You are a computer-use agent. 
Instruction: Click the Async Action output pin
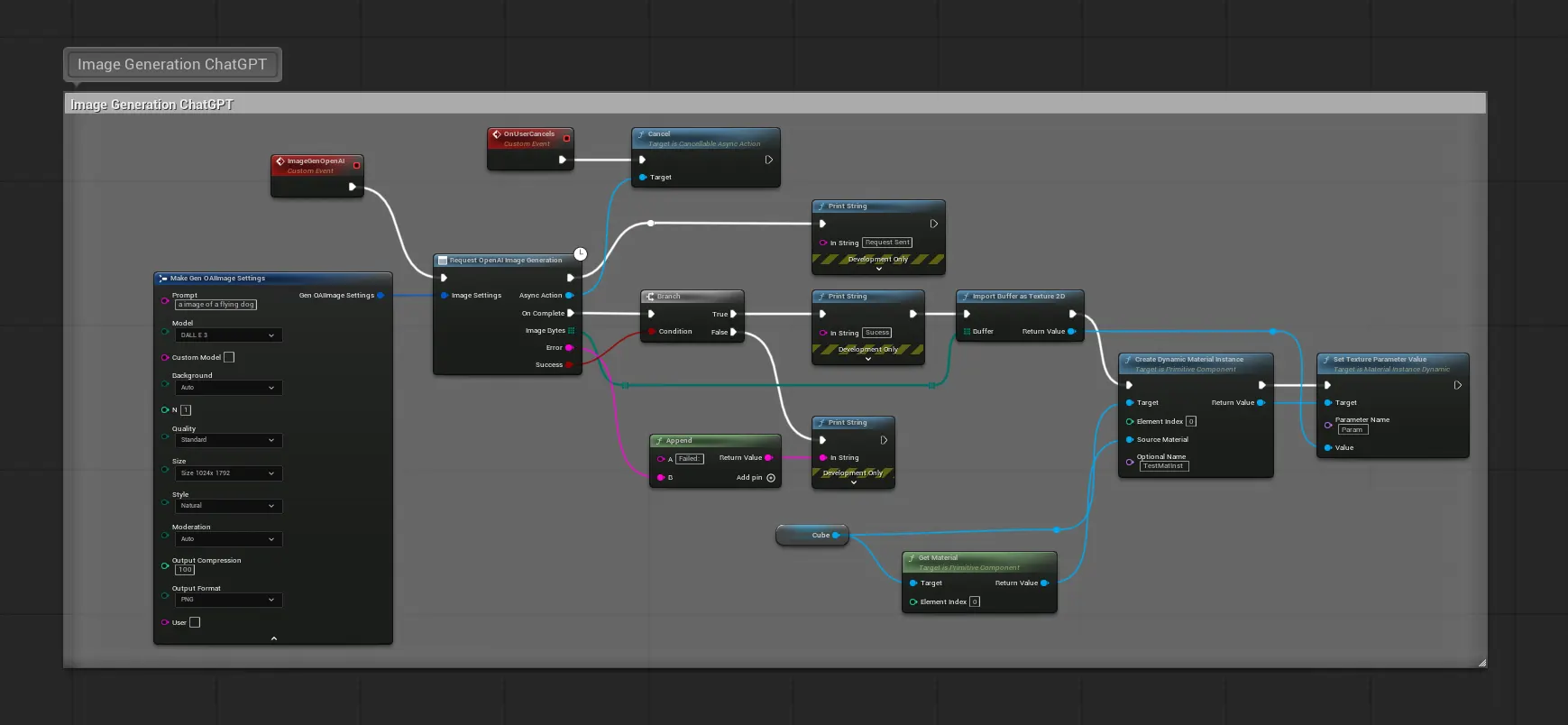tap(569, 295)
